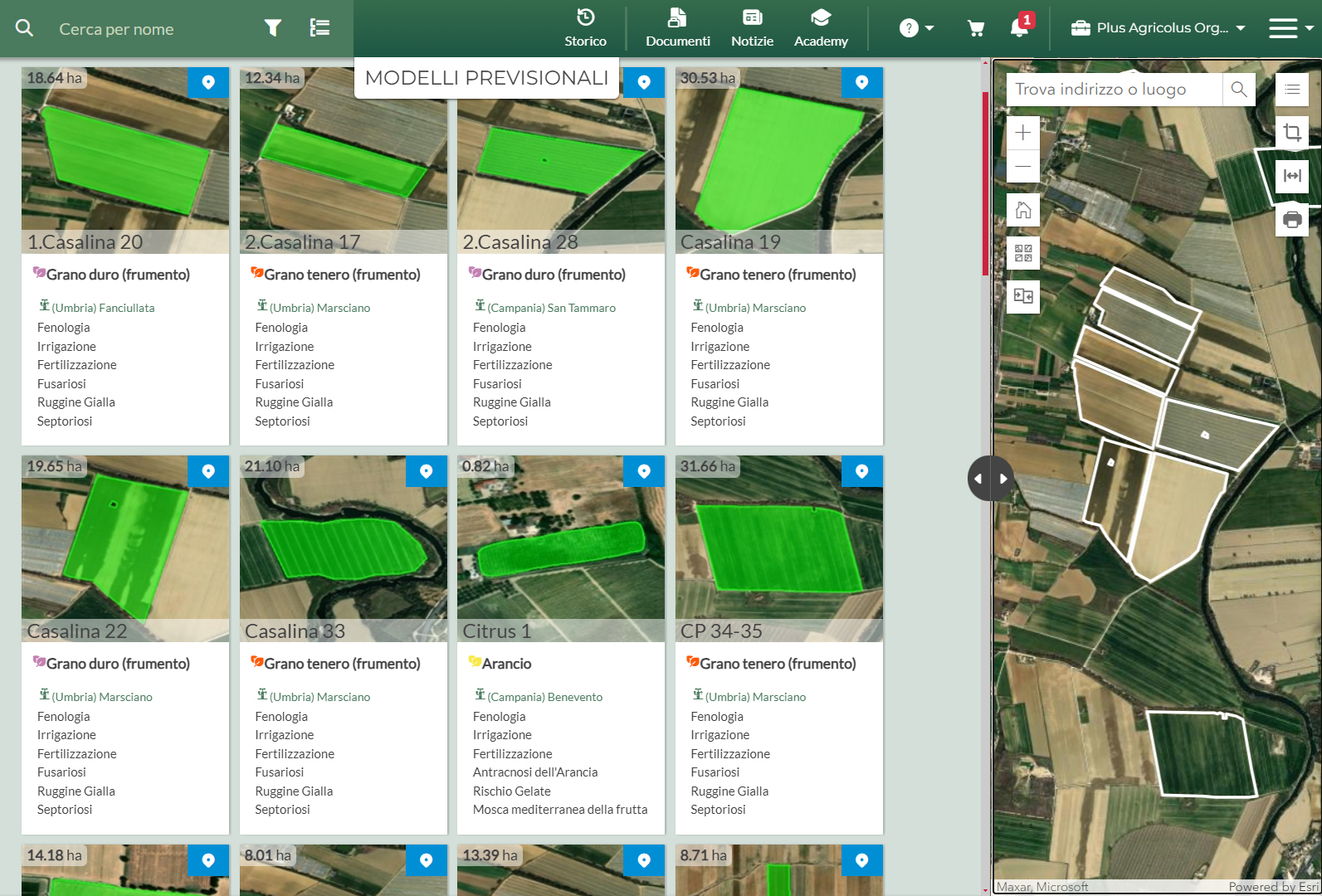
Task: Expand the help question dropdown
Action: coord(916,28)
